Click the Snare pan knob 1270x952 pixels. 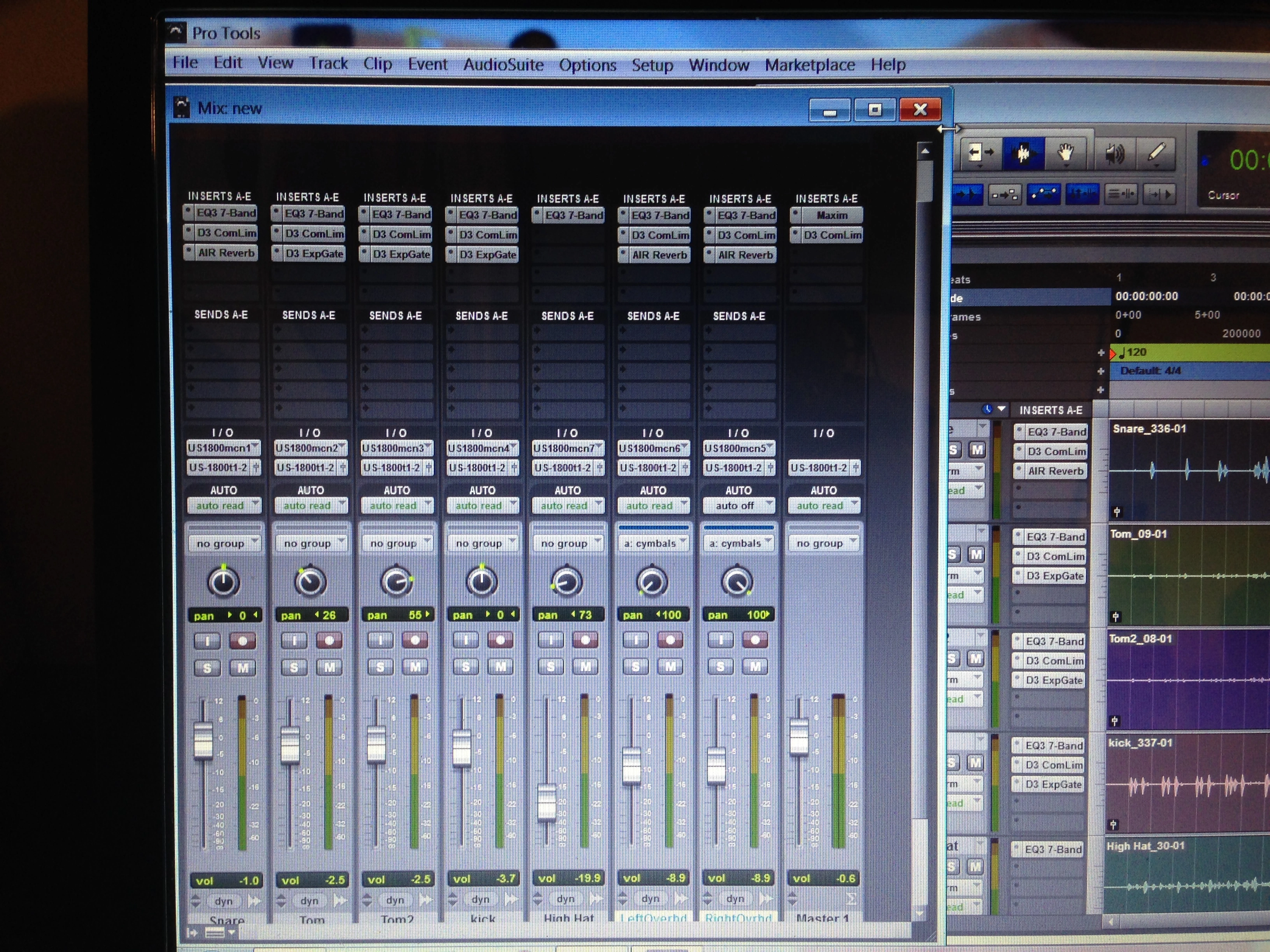tap(223, 582)
